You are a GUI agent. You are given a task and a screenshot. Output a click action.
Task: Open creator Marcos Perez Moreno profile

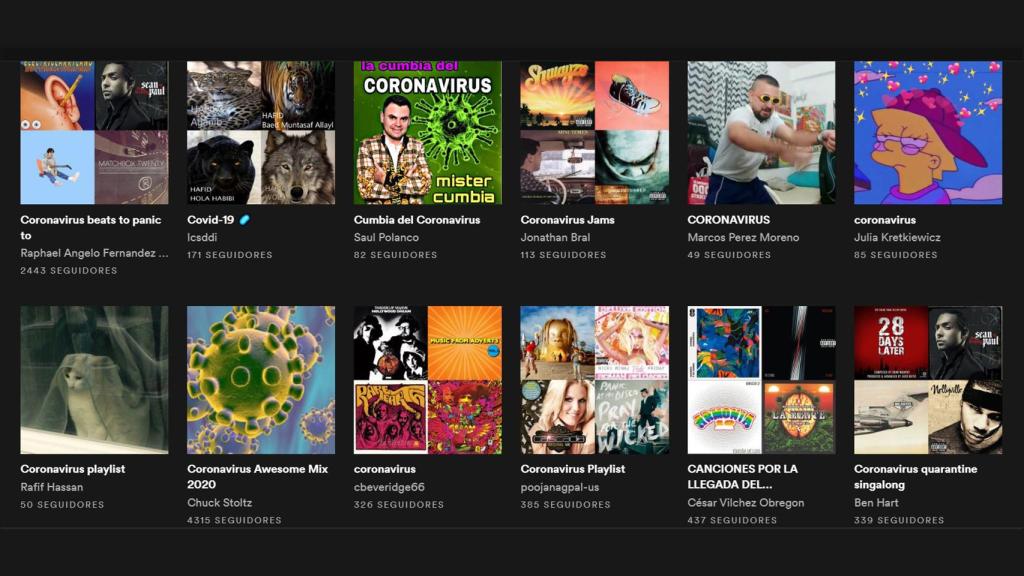pos(743,238)
